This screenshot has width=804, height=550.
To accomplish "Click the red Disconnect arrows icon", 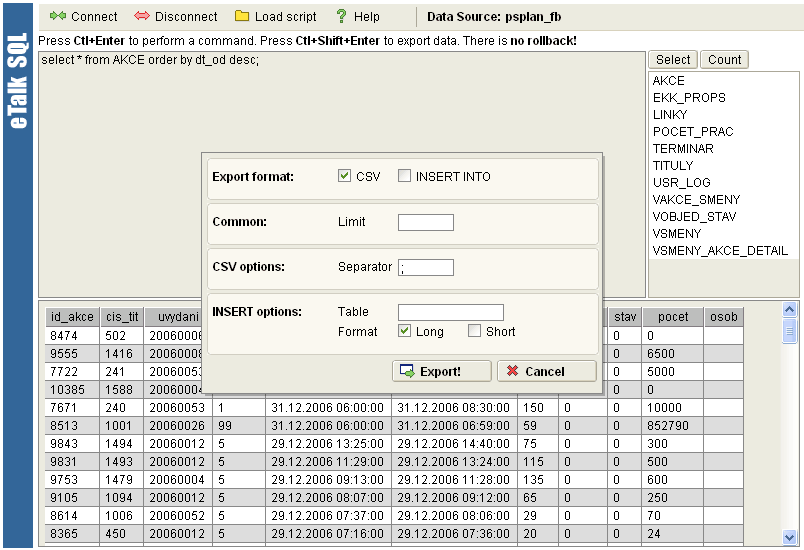I will point(142,17).
